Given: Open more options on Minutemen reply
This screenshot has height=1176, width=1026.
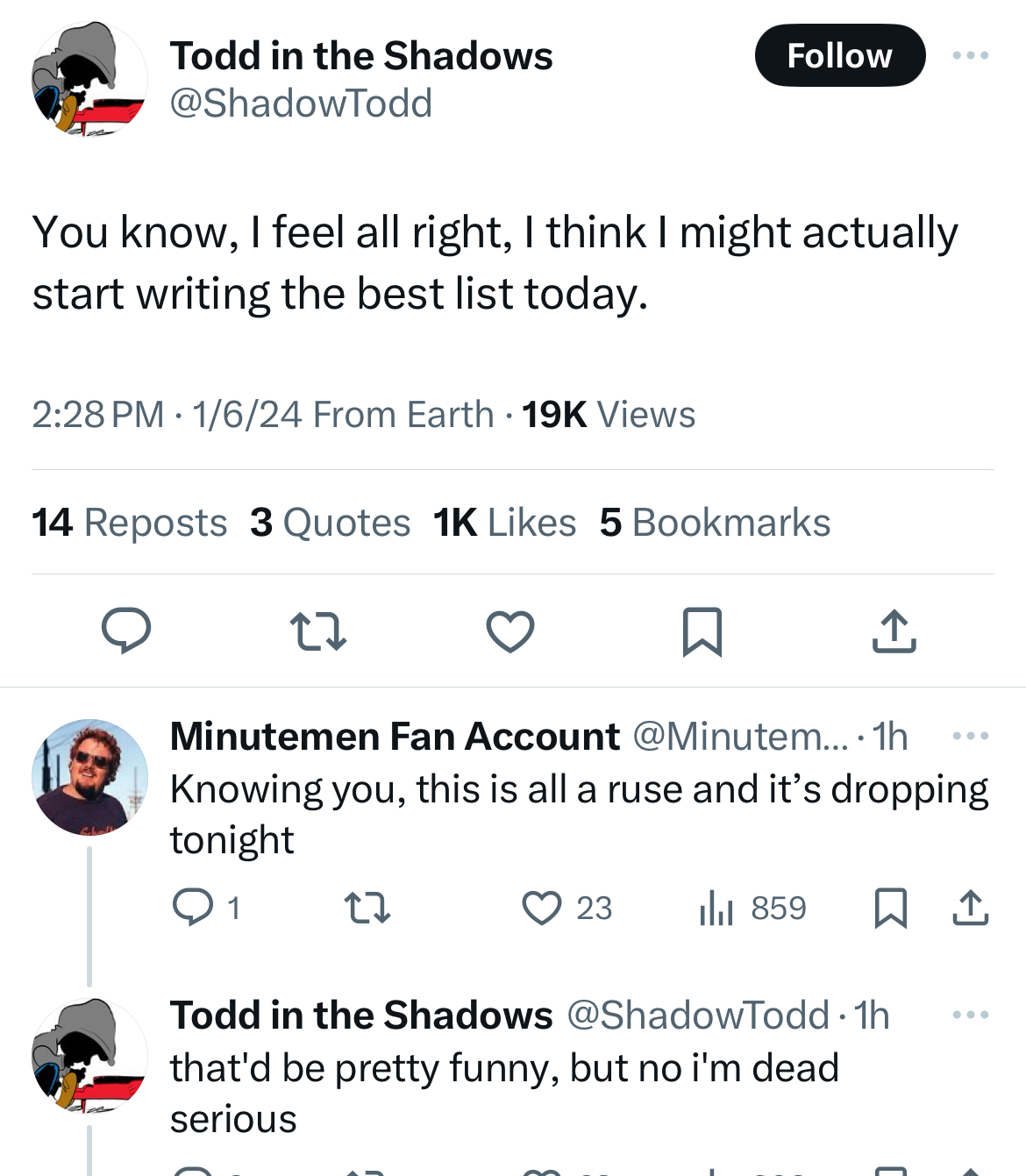Looking at the screenshot, I should 971,736.
